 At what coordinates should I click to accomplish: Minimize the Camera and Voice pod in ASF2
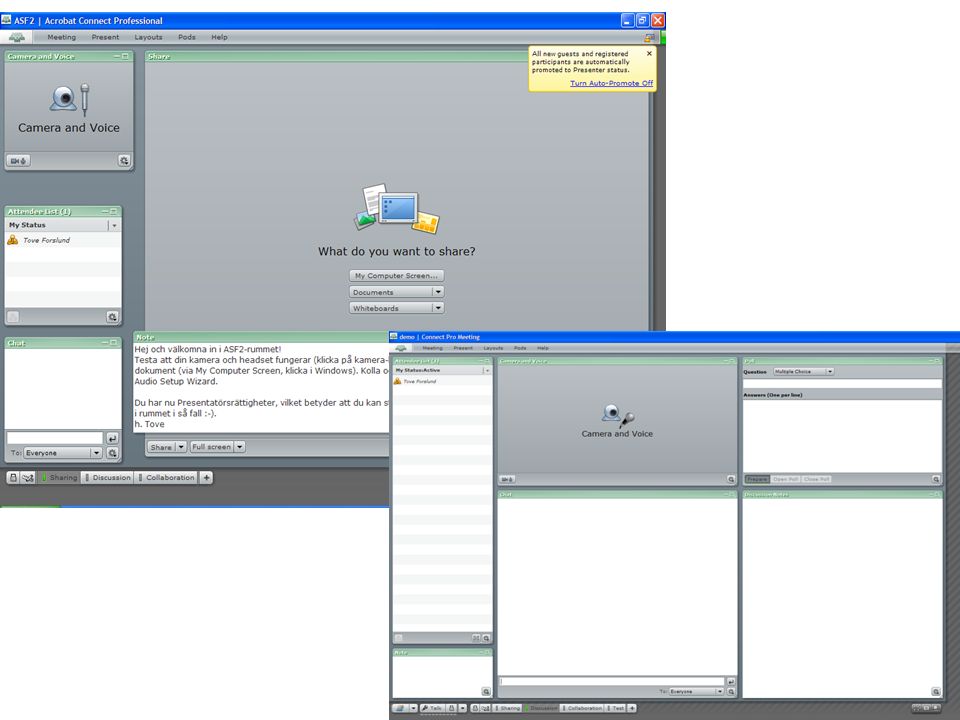point(116,56)
